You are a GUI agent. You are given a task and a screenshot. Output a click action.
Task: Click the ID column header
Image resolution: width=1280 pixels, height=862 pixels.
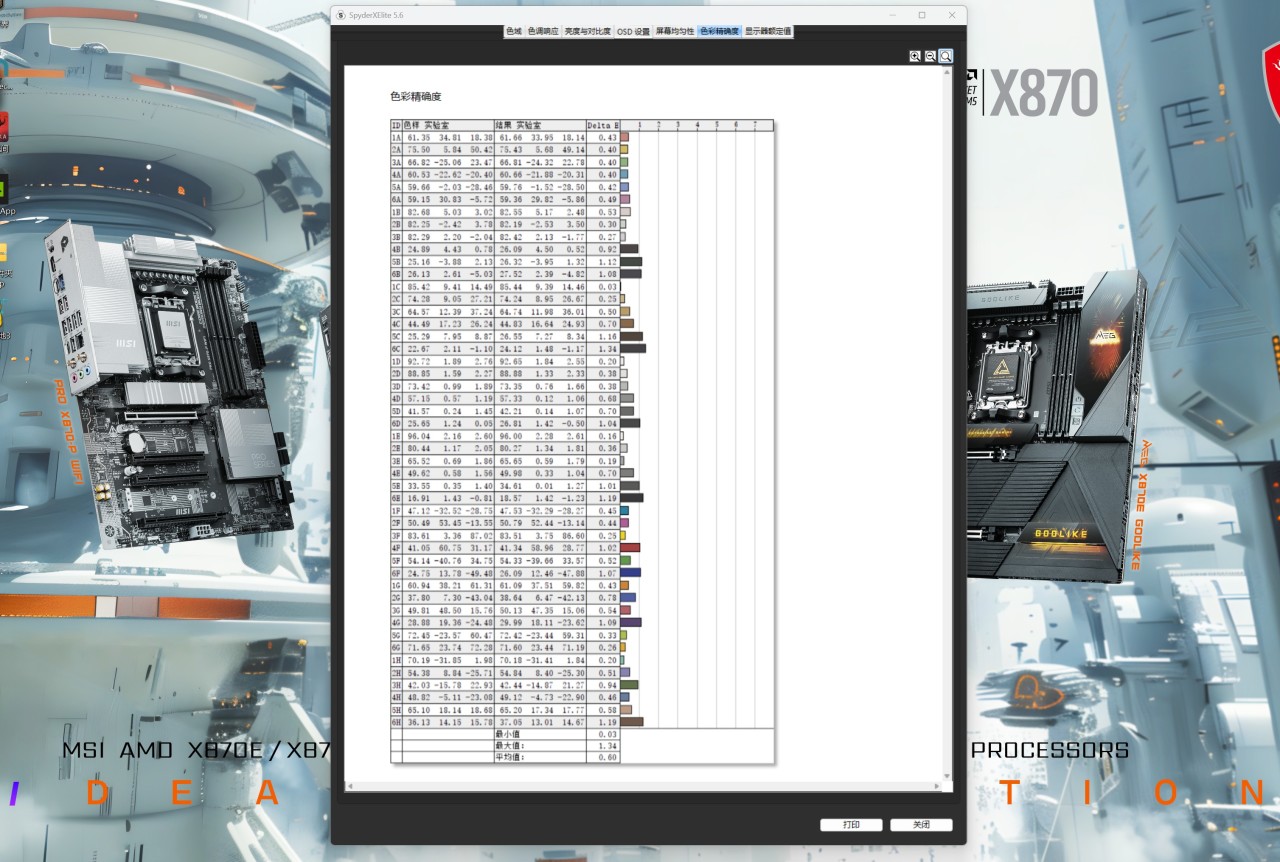point(396,125)
